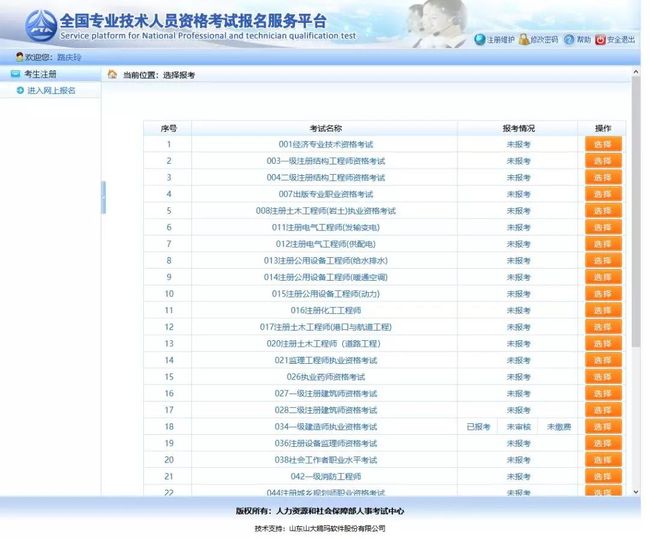This screenshot has height=539, width=650.
Task: Click 选择 for 001经济专业技术资格考试
Action: [603, 144]
